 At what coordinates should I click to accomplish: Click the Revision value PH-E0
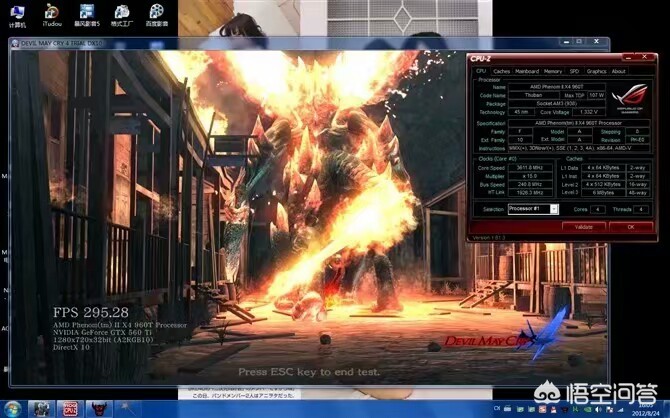(638, 140)
